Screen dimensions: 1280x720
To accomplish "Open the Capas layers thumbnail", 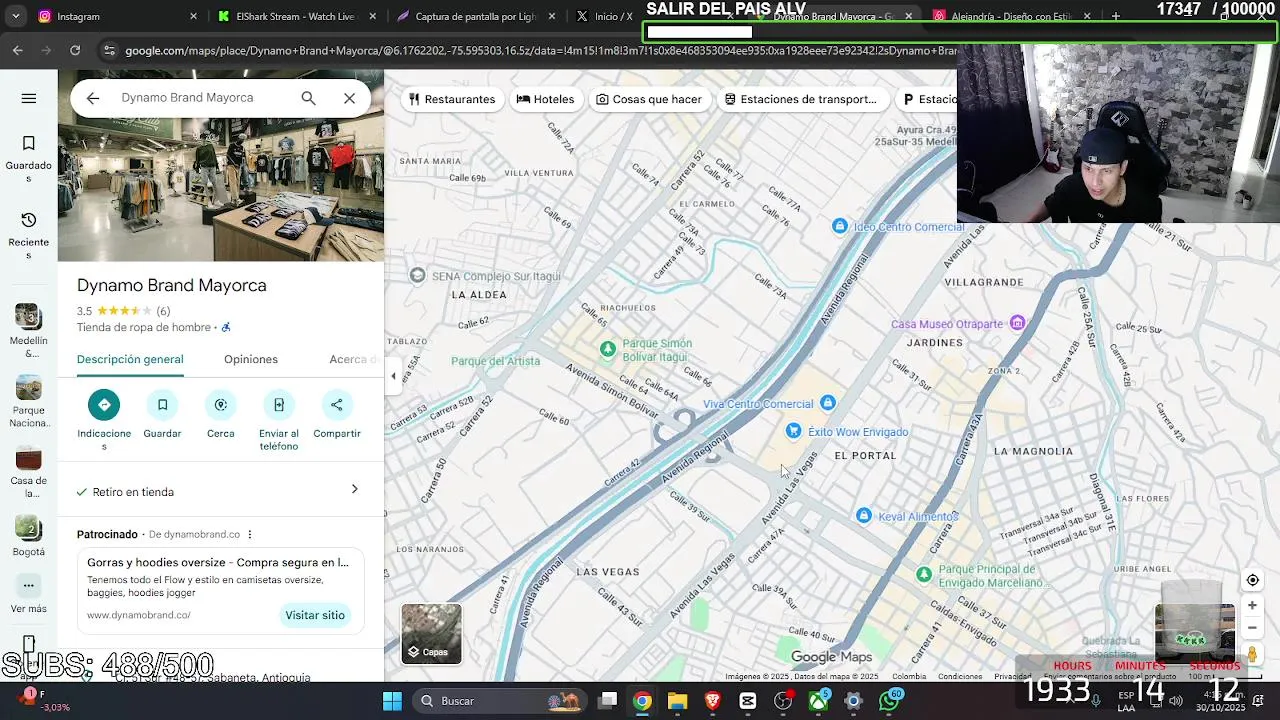I will tap(432, 633).
